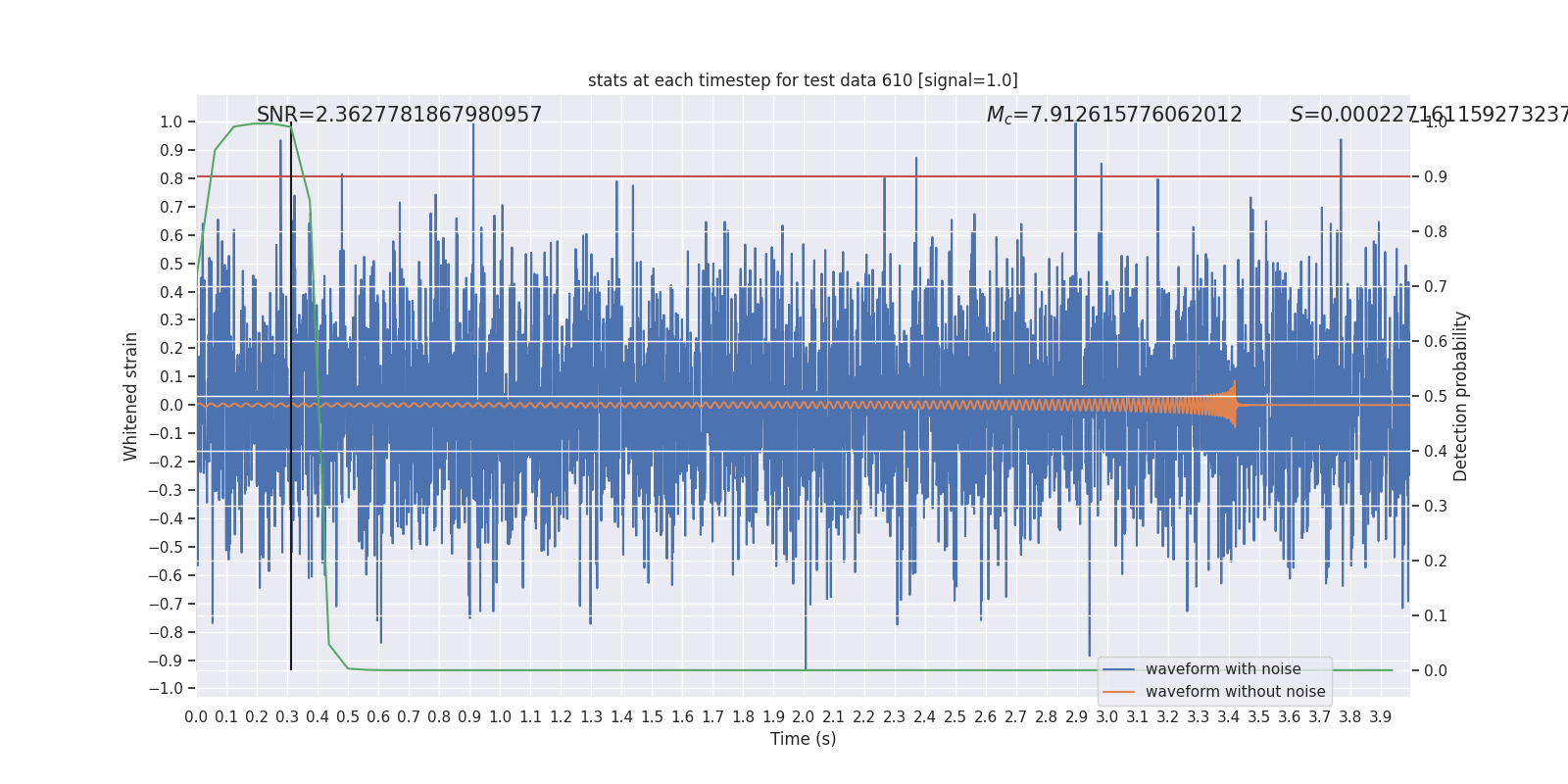Select the 'Time (s)' axis label
The height and width of the screenshot is (784, 1568).
click(804, 739)
